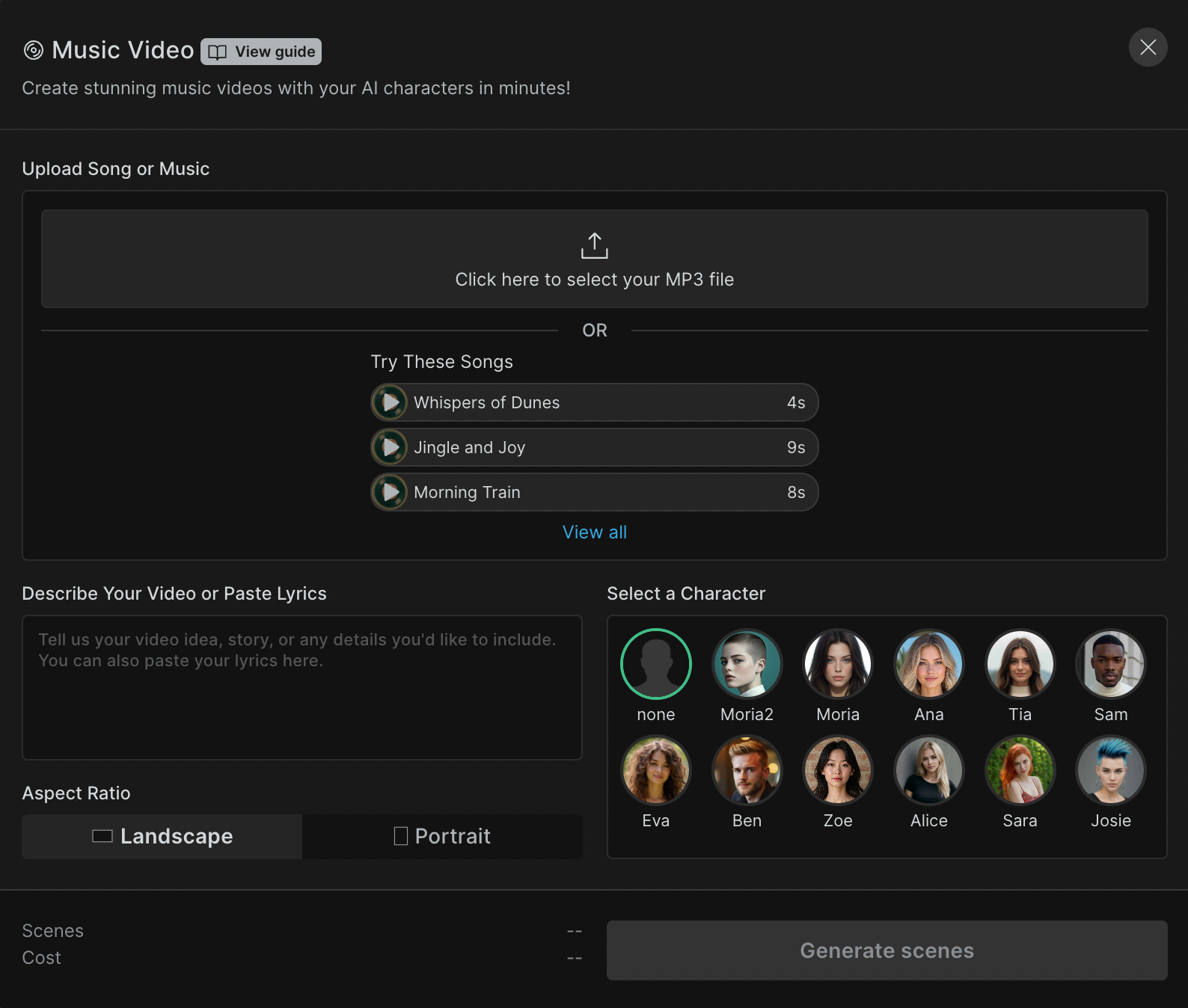Image resolution: width=1188 pixels, height=1008 pixels.
Task: Select the Morning Train song title
Action: tap(467, 492)
